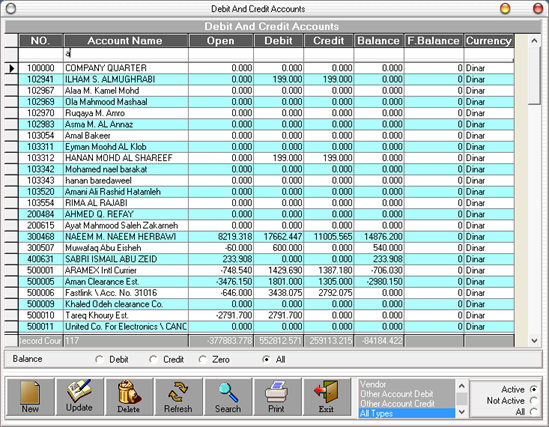Select the HANAN MOHD AL SHAREEF row
This screenshot has height=427, width=549.
point(266,158)
